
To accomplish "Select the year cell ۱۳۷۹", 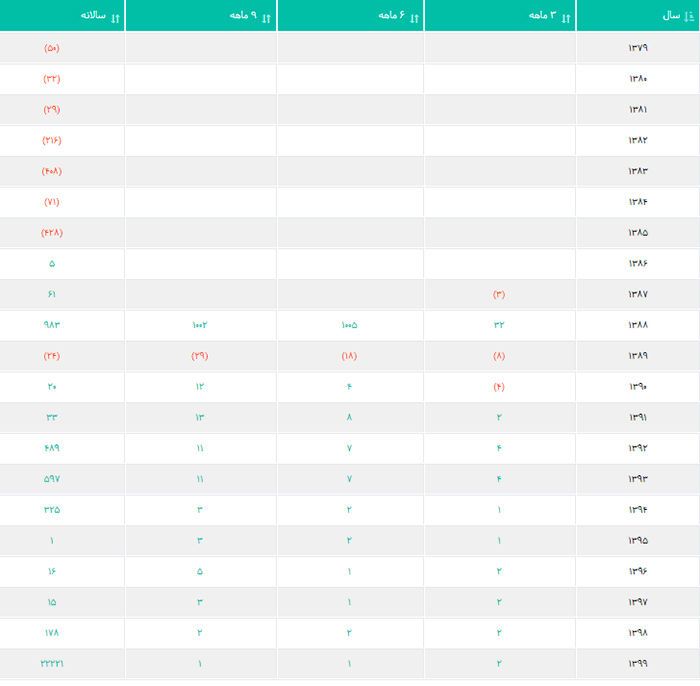I will [x=638, y=48].
